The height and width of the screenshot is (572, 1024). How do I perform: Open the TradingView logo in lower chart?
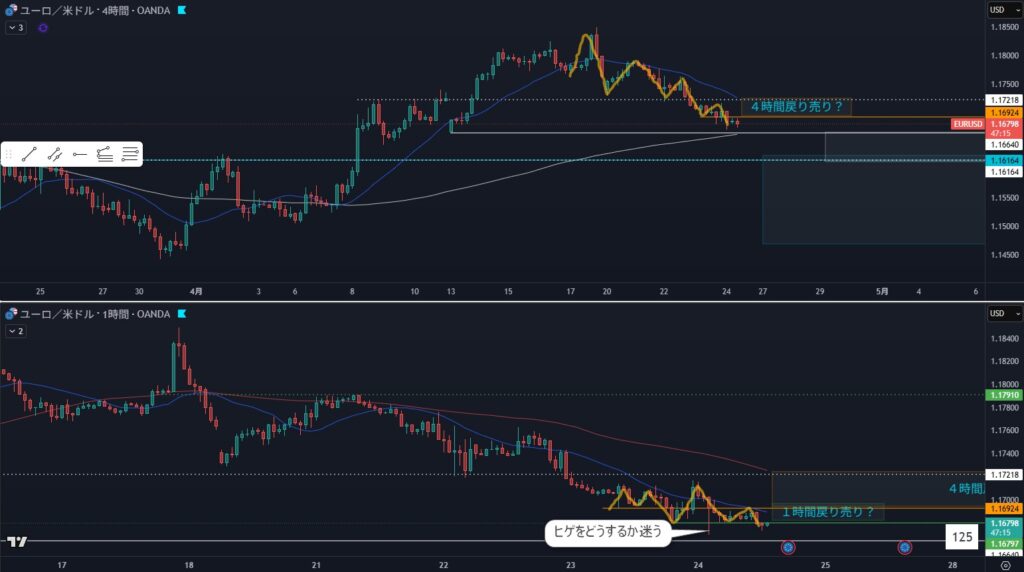click(x=16, y=542)
